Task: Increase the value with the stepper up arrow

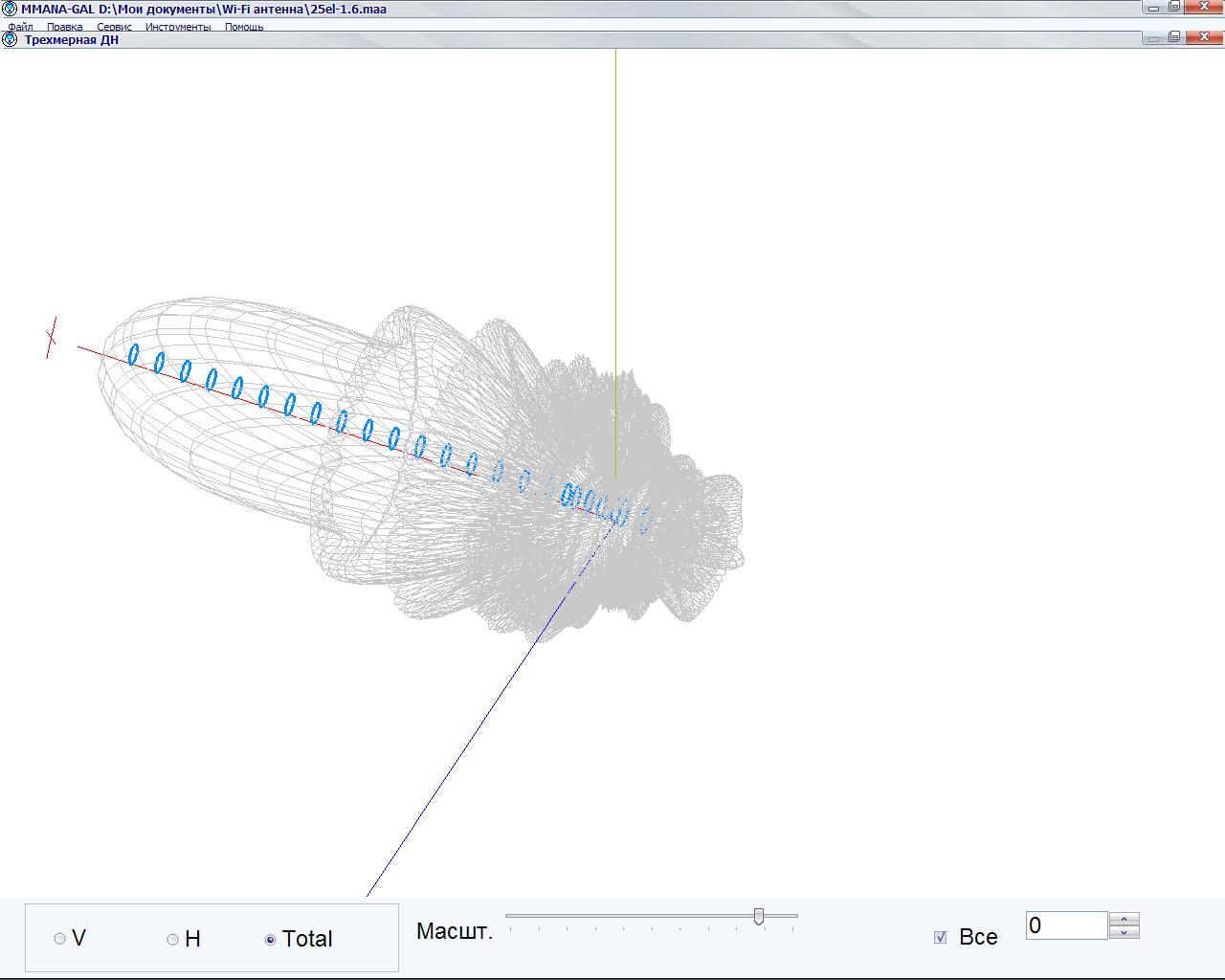Action: (x=1125, y=920)
